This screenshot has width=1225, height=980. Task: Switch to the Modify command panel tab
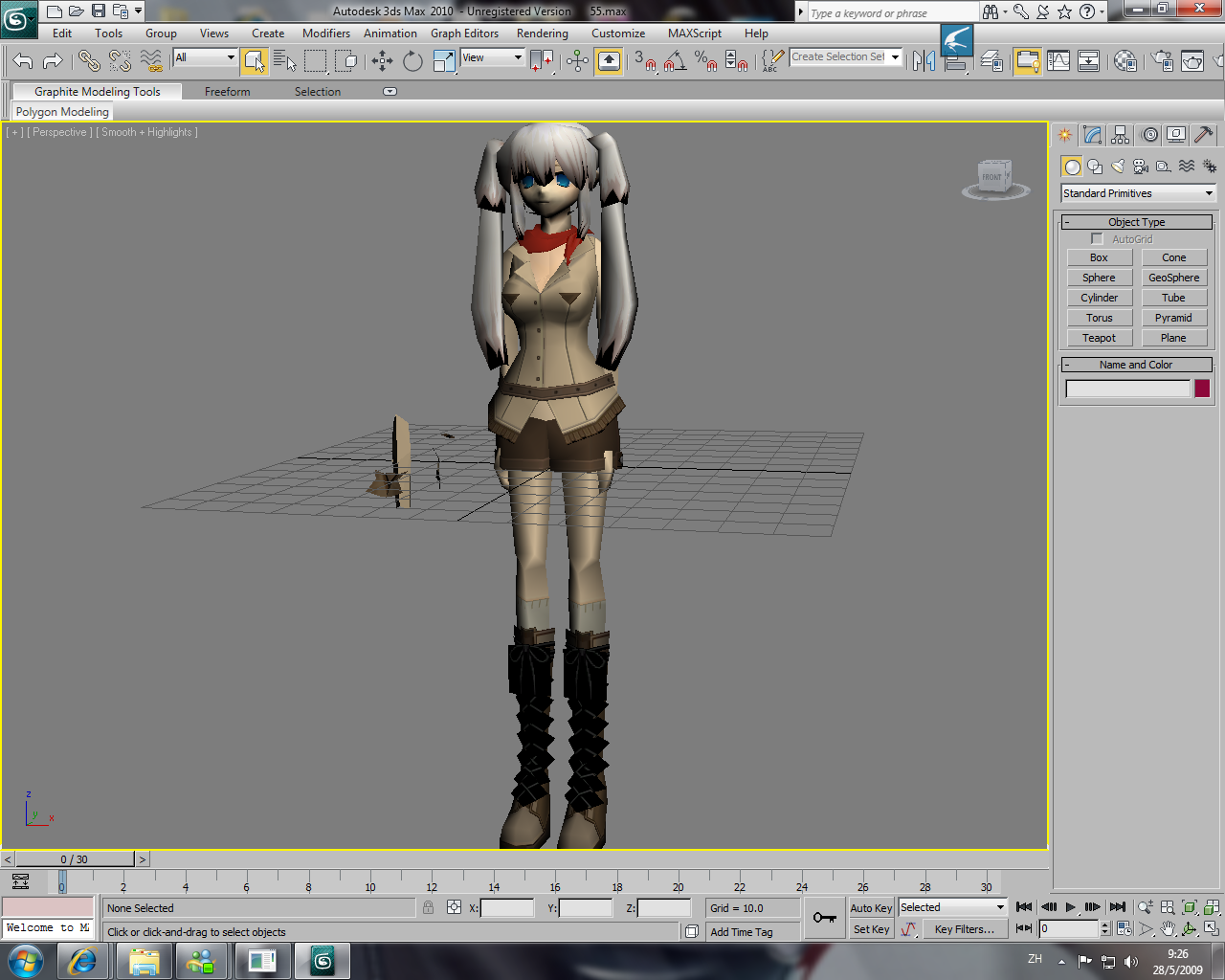(x=1092, y=135)
